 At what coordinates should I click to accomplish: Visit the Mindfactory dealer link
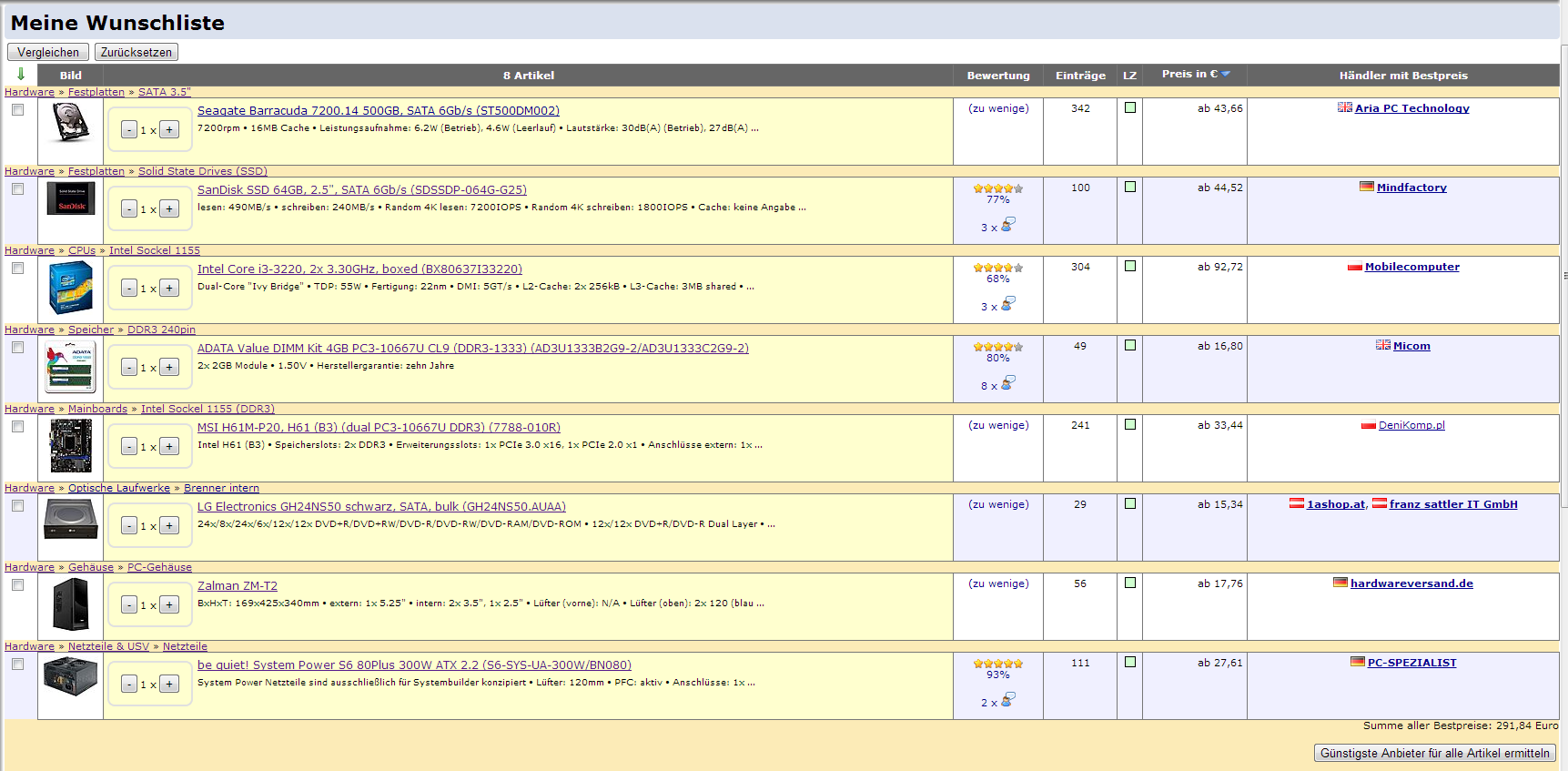click(x=1411, y=188)
